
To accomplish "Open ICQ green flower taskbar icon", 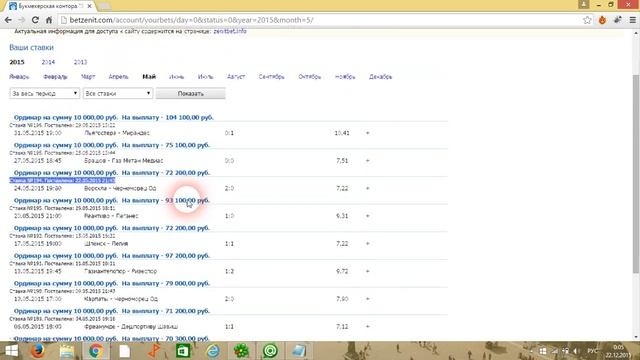I will point(241,351).
